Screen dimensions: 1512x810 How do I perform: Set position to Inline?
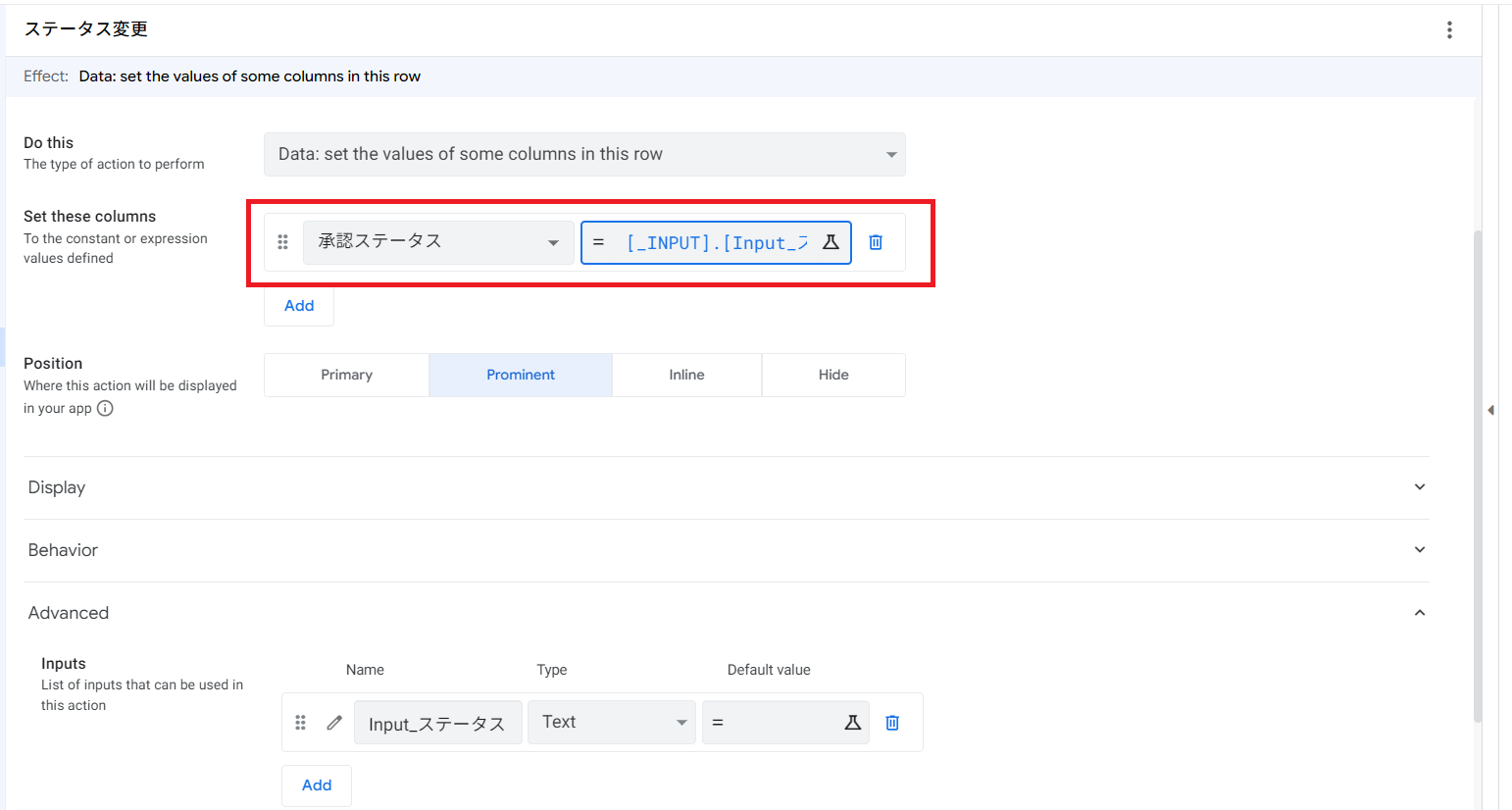(x=686, y=375)
